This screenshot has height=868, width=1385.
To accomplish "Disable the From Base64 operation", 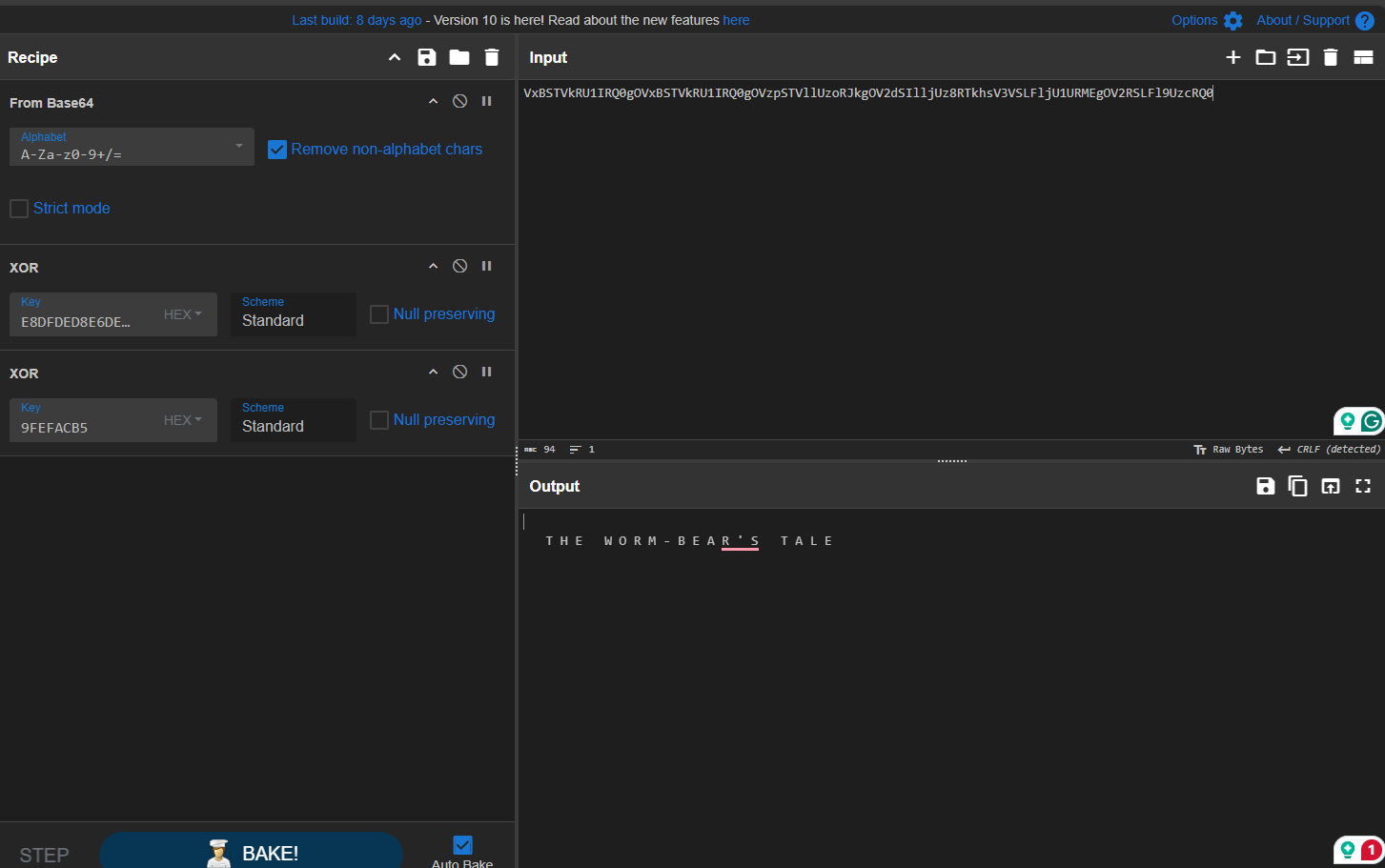I will click(x=459, y=101).
